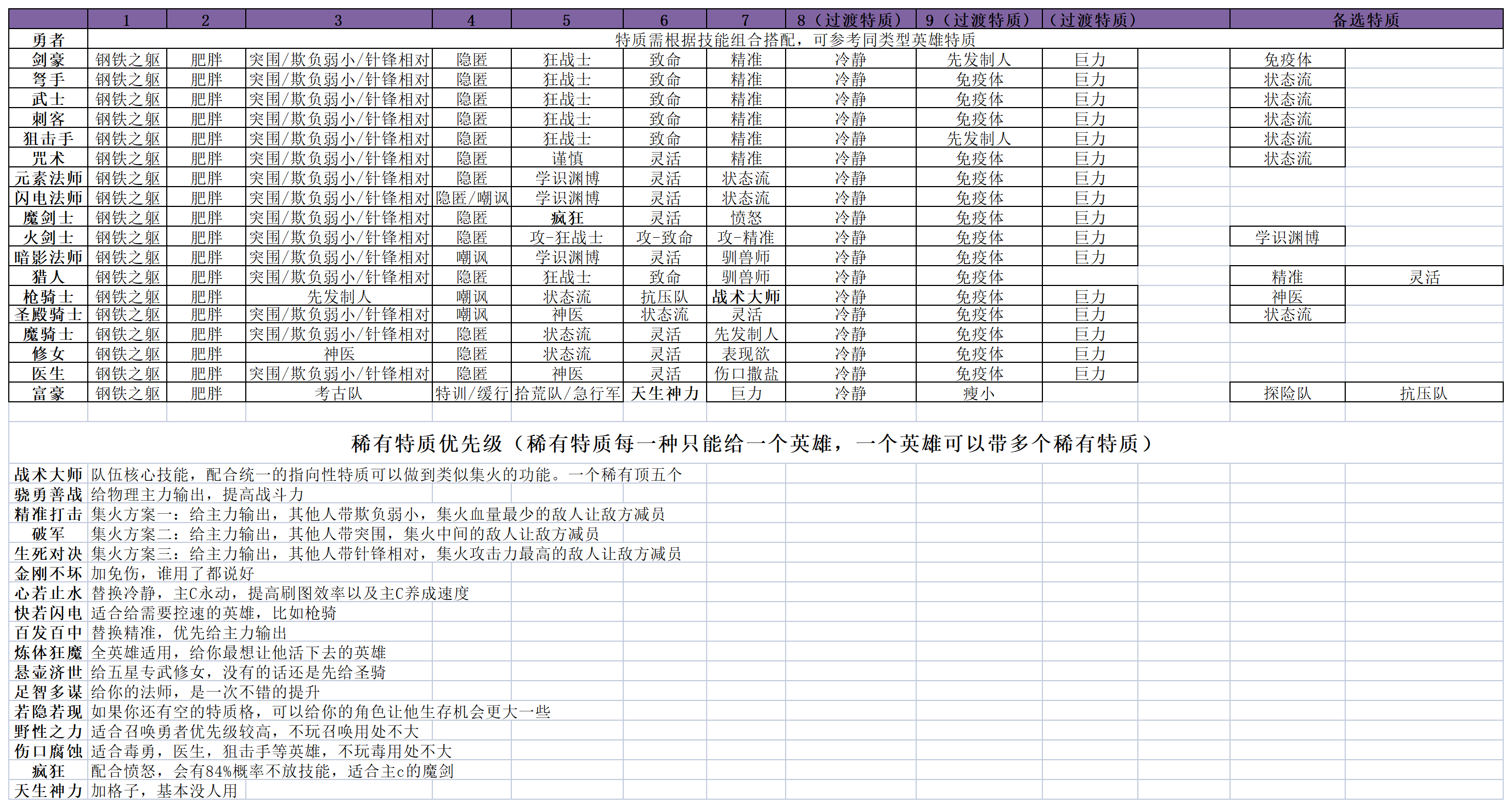Viewport: 1512px width, 808px height.
Task: Select the 8（过渡特质）column header
Action: pos(850,19)
